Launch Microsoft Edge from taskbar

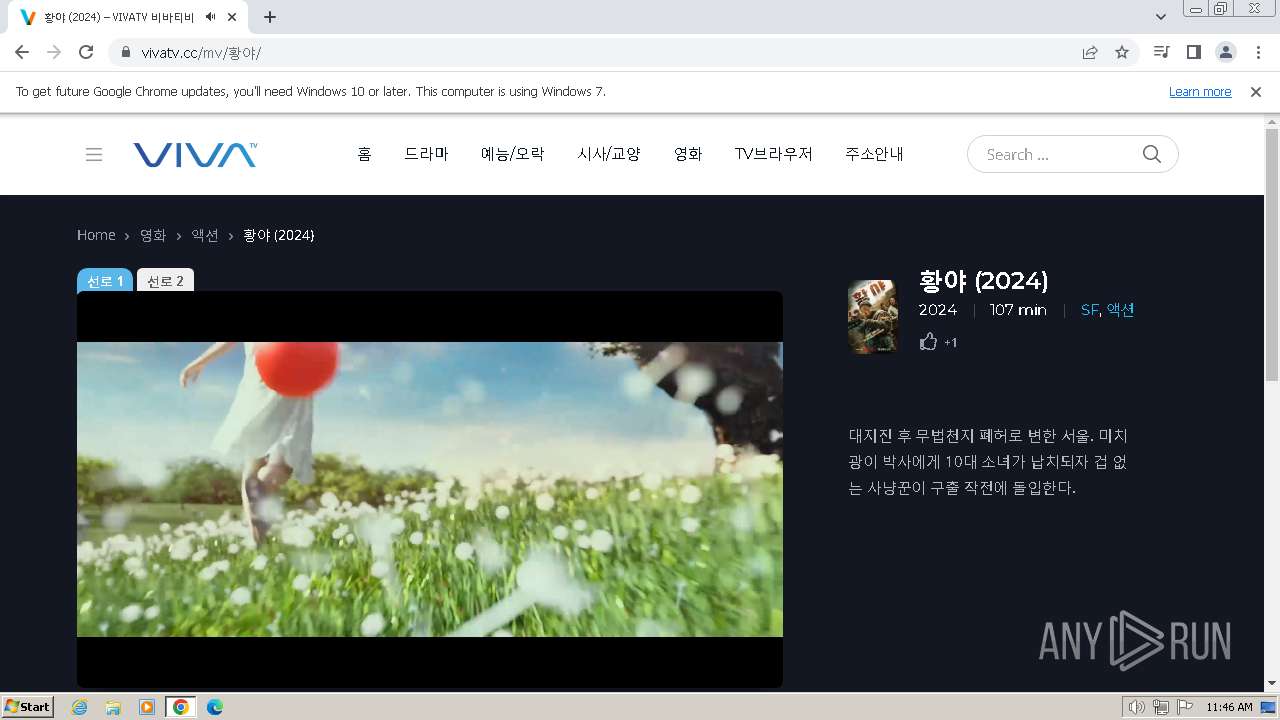click(215, 707)
